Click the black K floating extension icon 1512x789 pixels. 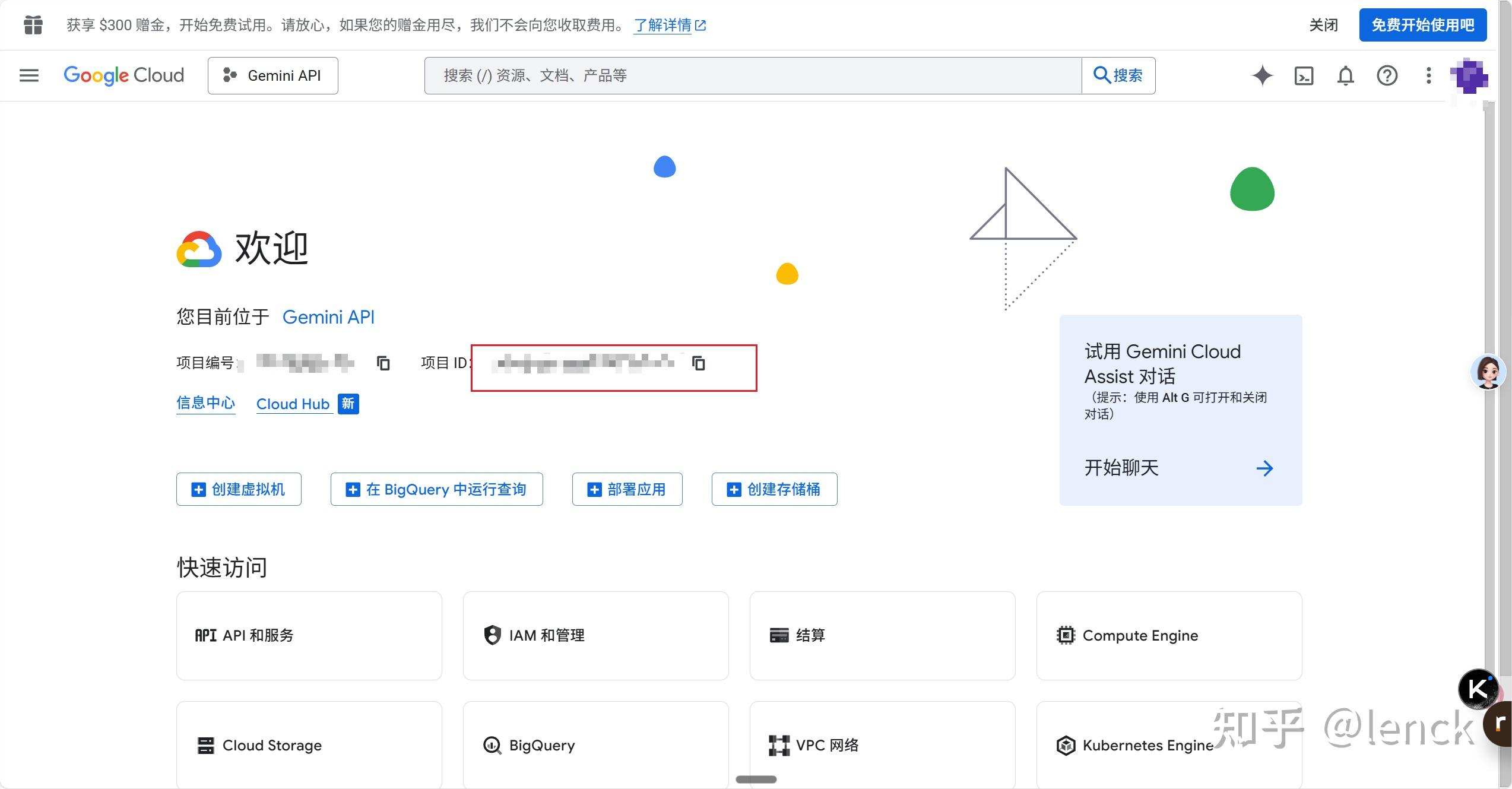tap(1478, 689)
